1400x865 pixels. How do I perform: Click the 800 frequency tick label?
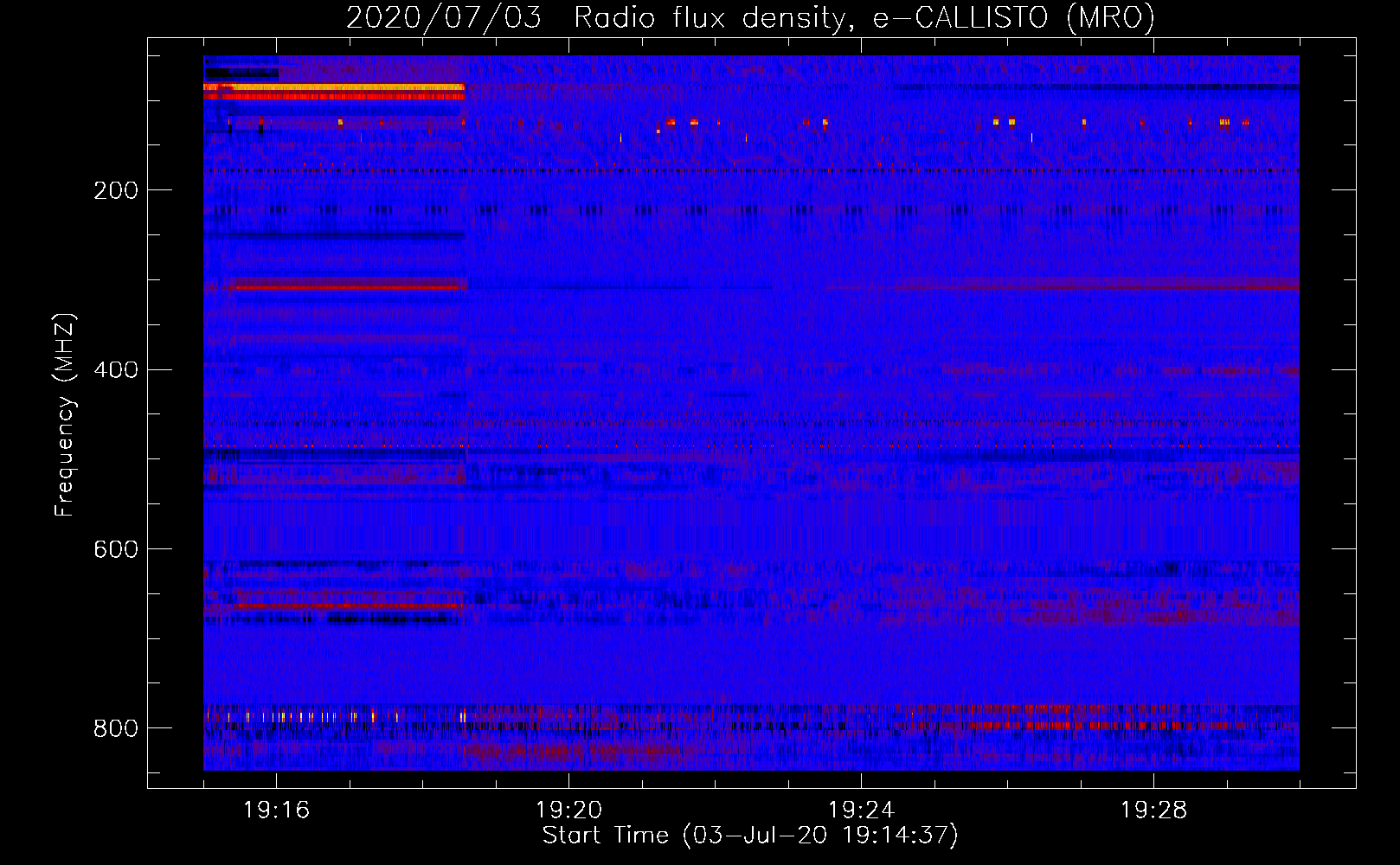pos(116,728)
